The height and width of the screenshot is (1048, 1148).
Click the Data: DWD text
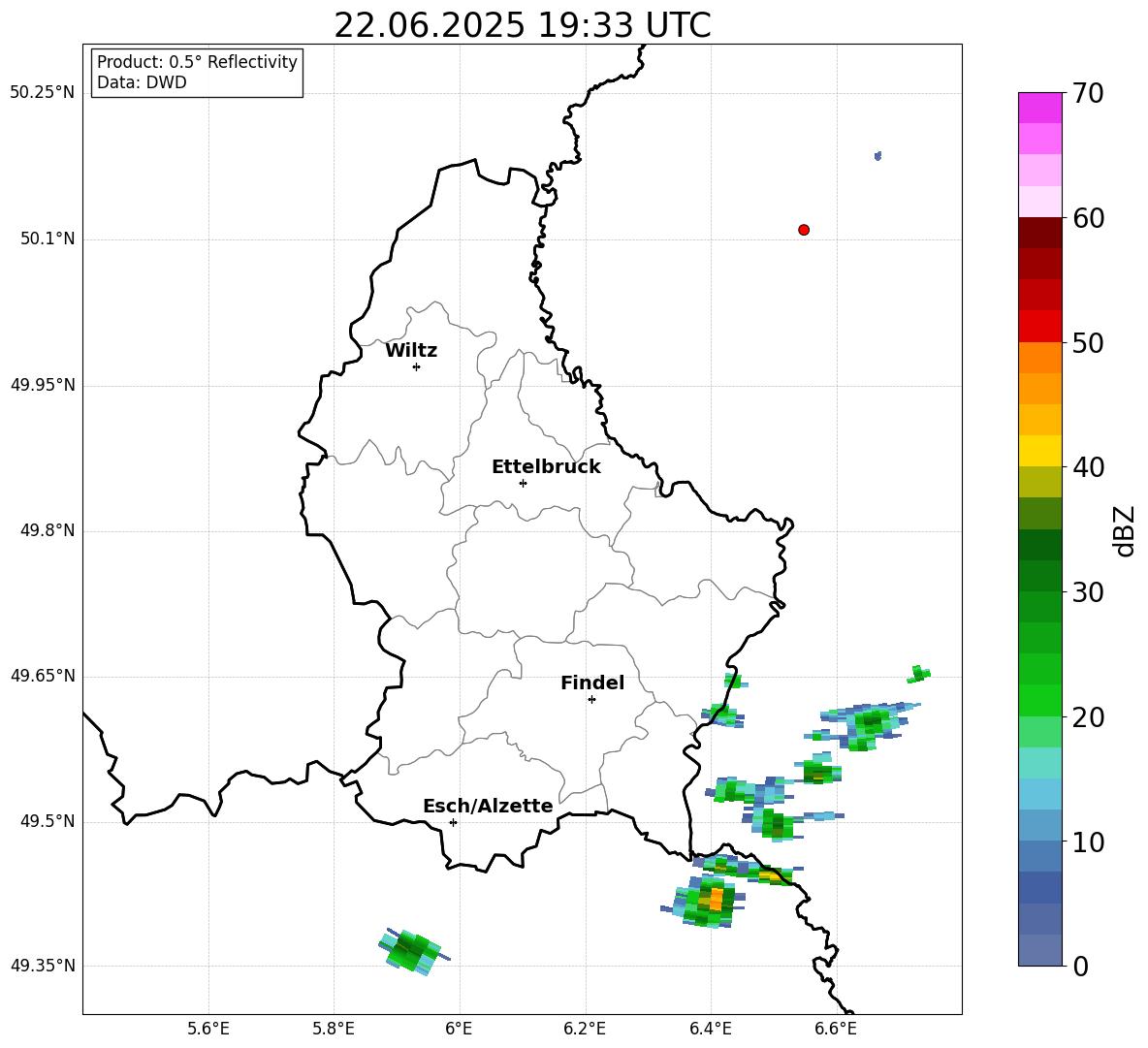(x=142, y=82)
